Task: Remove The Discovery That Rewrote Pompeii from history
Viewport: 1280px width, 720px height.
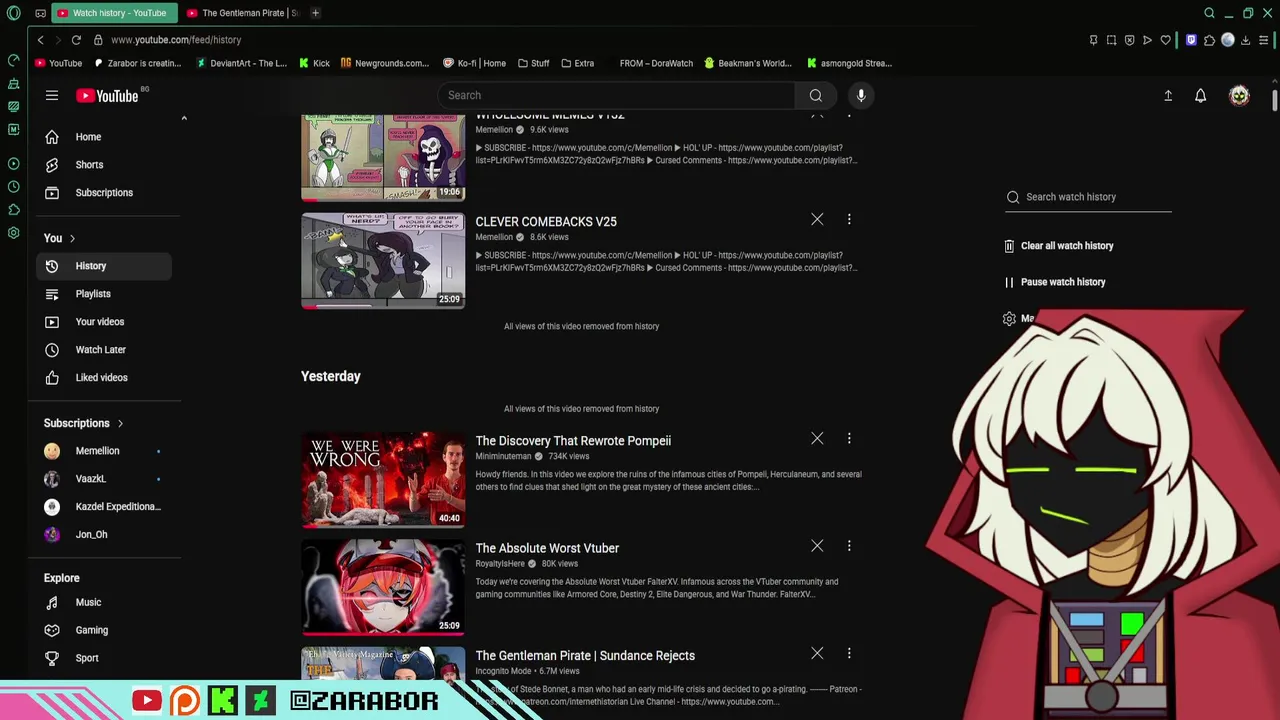Action: [x=817, y=438]
